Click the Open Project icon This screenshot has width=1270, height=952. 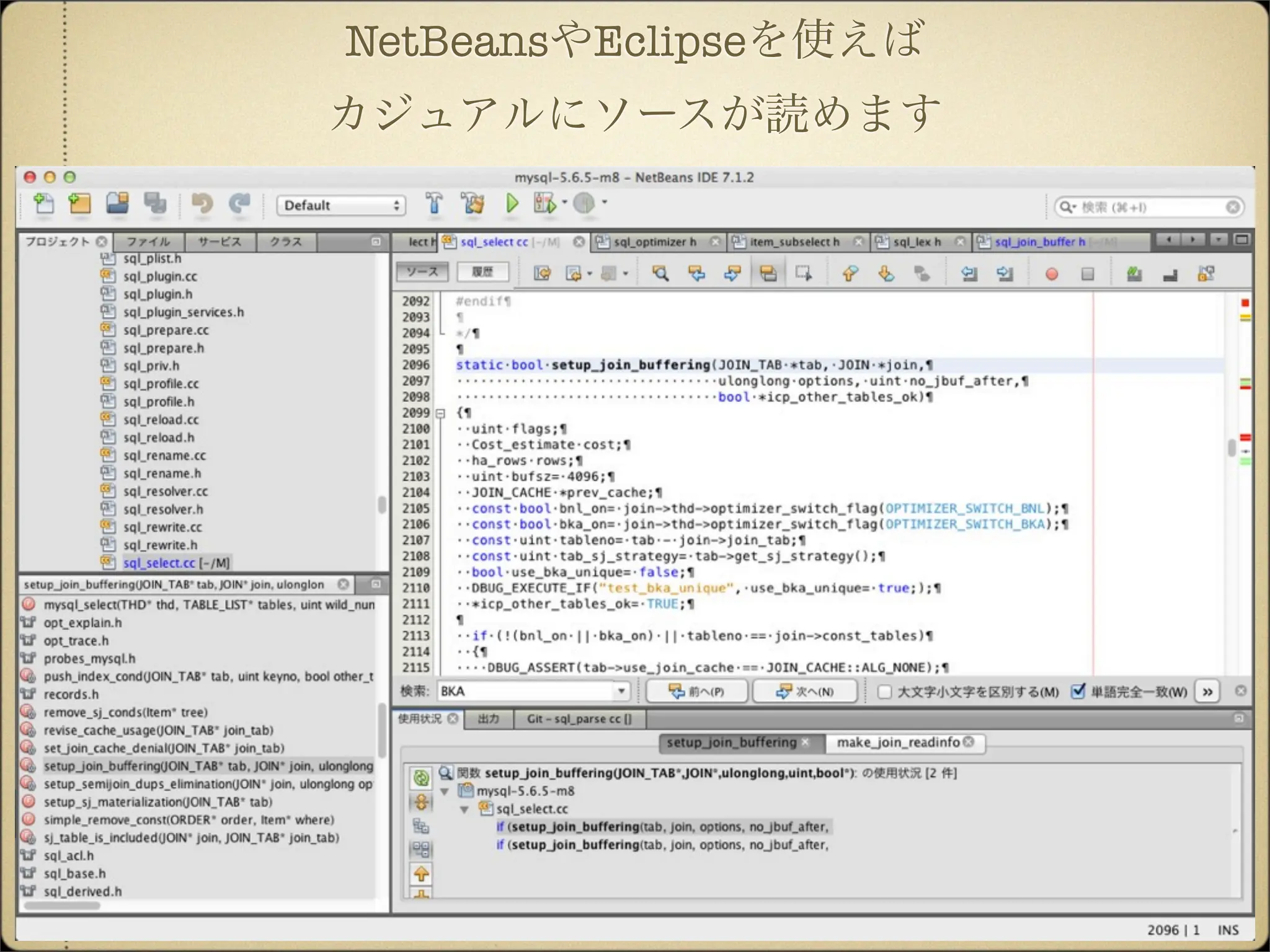coord(117,203)
